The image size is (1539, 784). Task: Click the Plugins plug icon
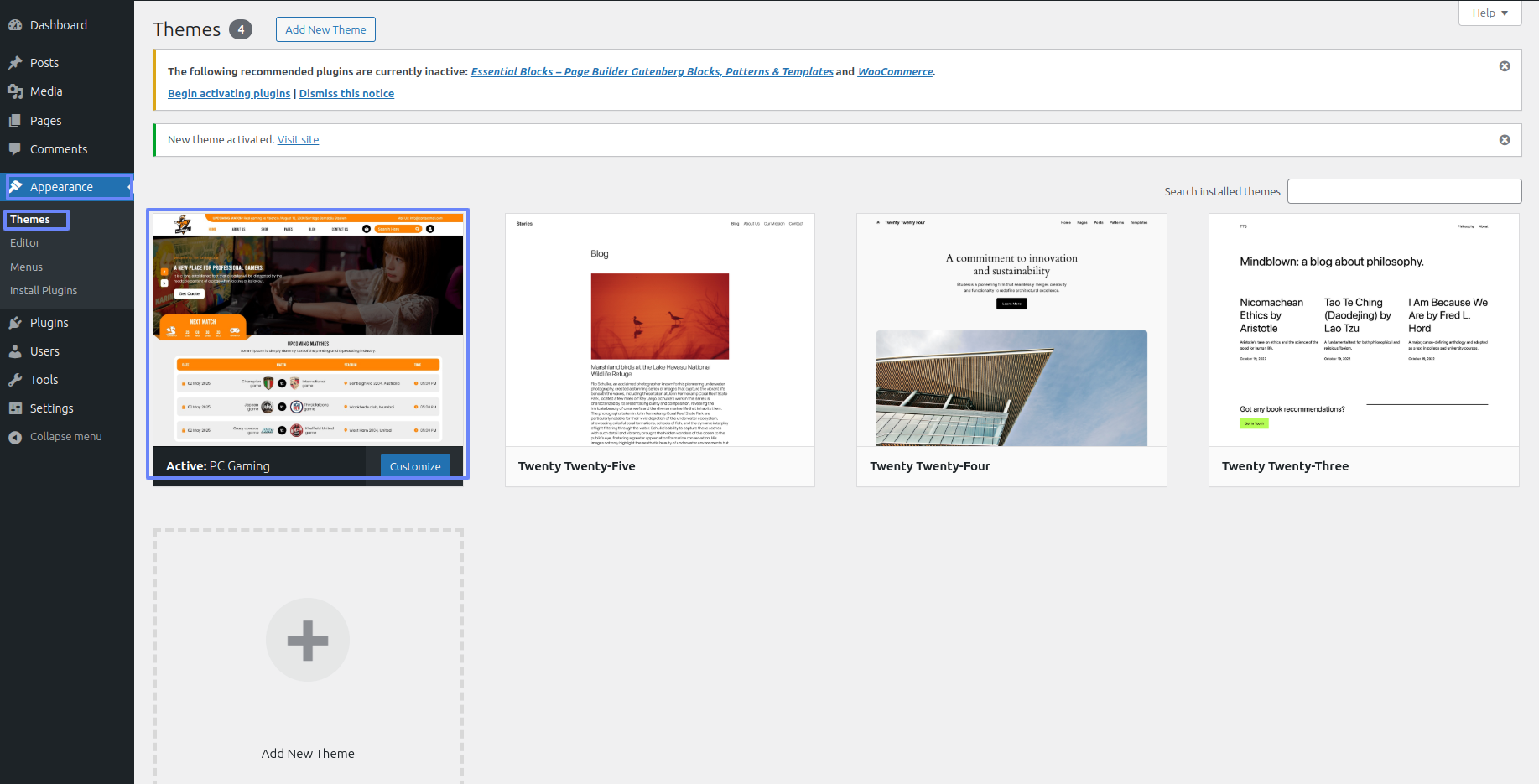pyautogui.click(x=15, y=323)
